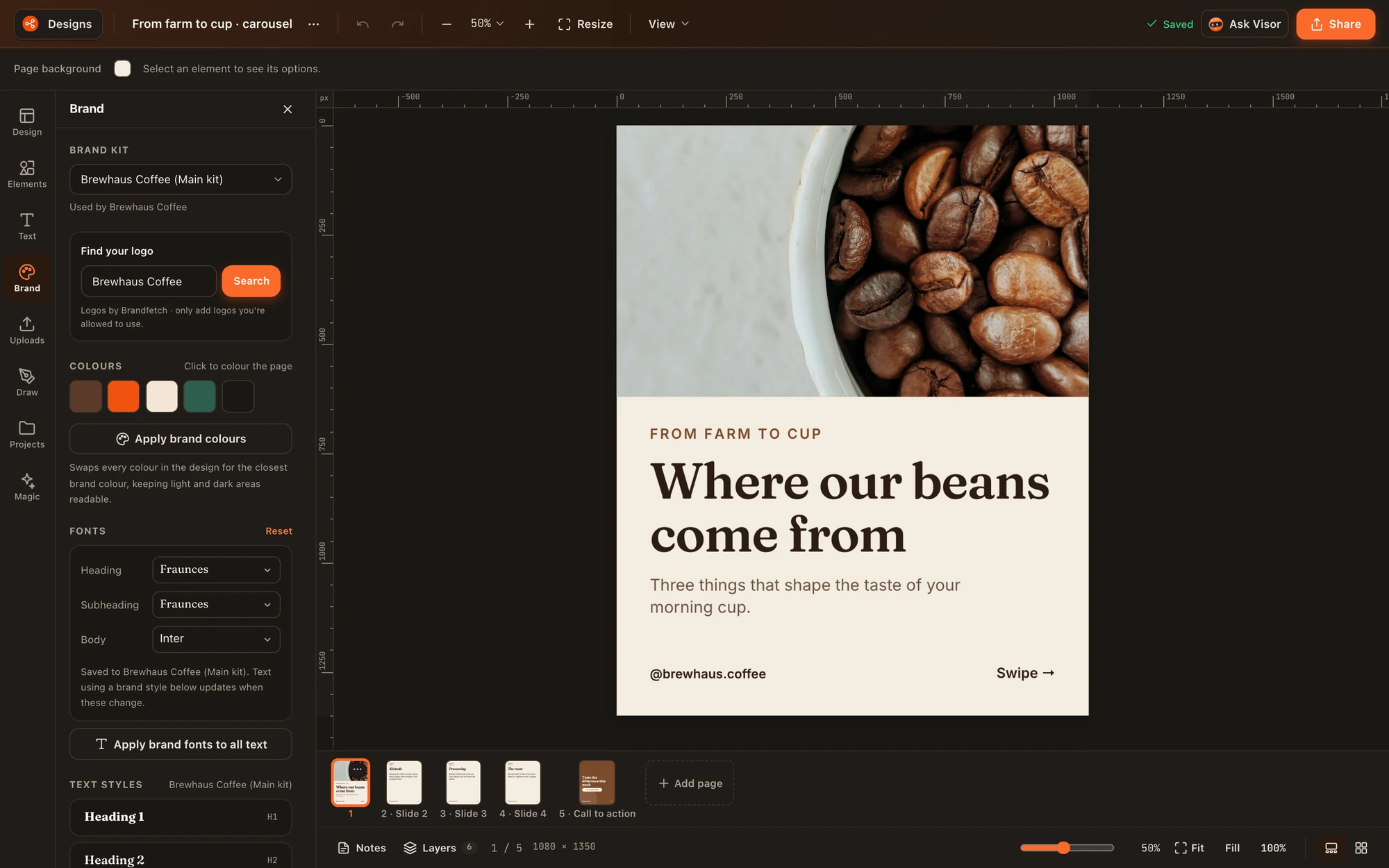The width and height of the screenshot is (1389, 868).
Task: Switch to scrolling page strip view
Action: pos(1331,848)
